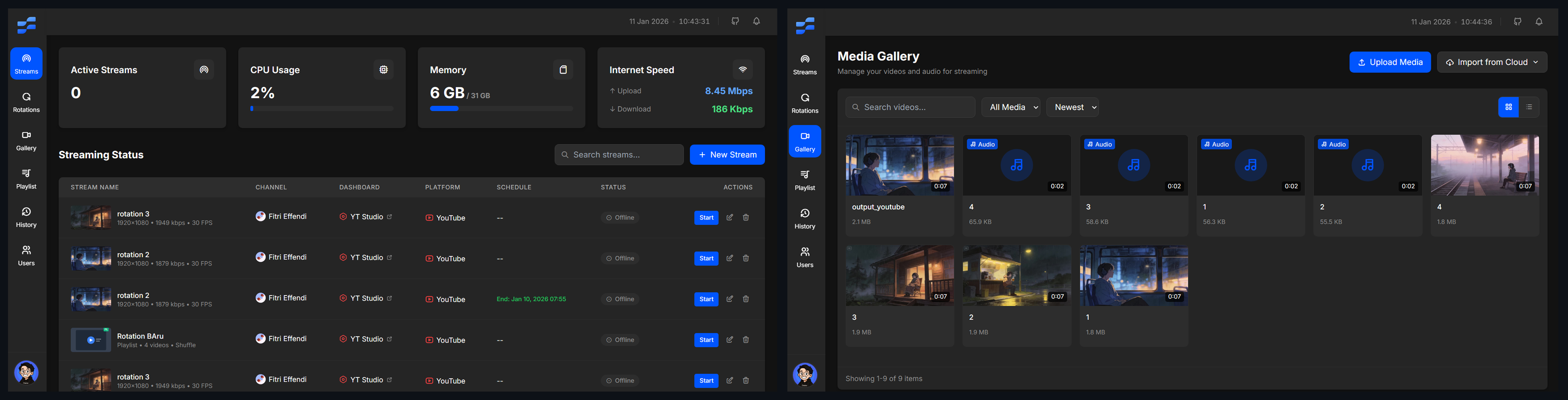Screen dimensions: 1568x400
Task: Open the edit icon for Rotation BAru stream
Action: tap(729, 340)
